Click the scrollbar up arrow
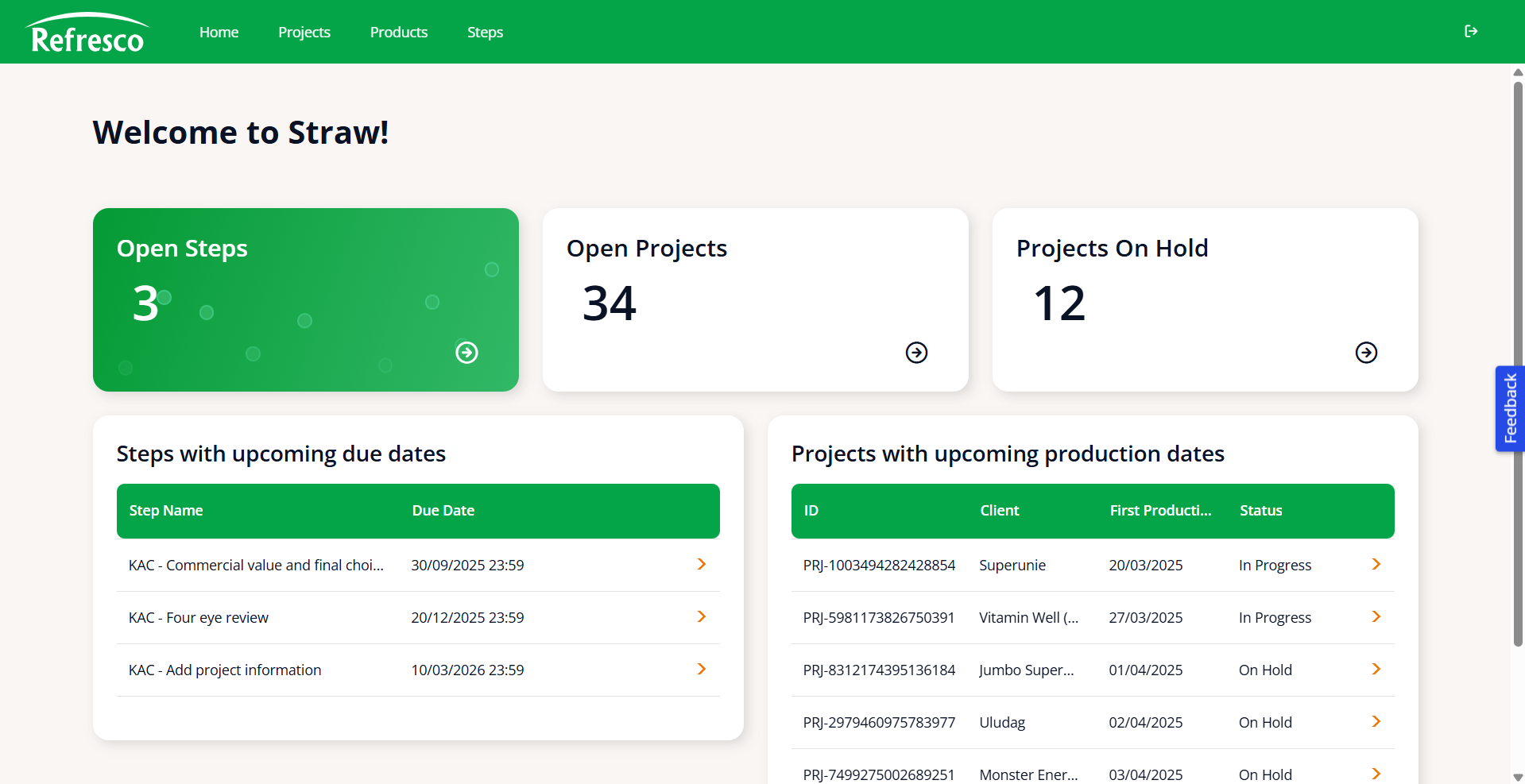 [x=1518, y=72]
